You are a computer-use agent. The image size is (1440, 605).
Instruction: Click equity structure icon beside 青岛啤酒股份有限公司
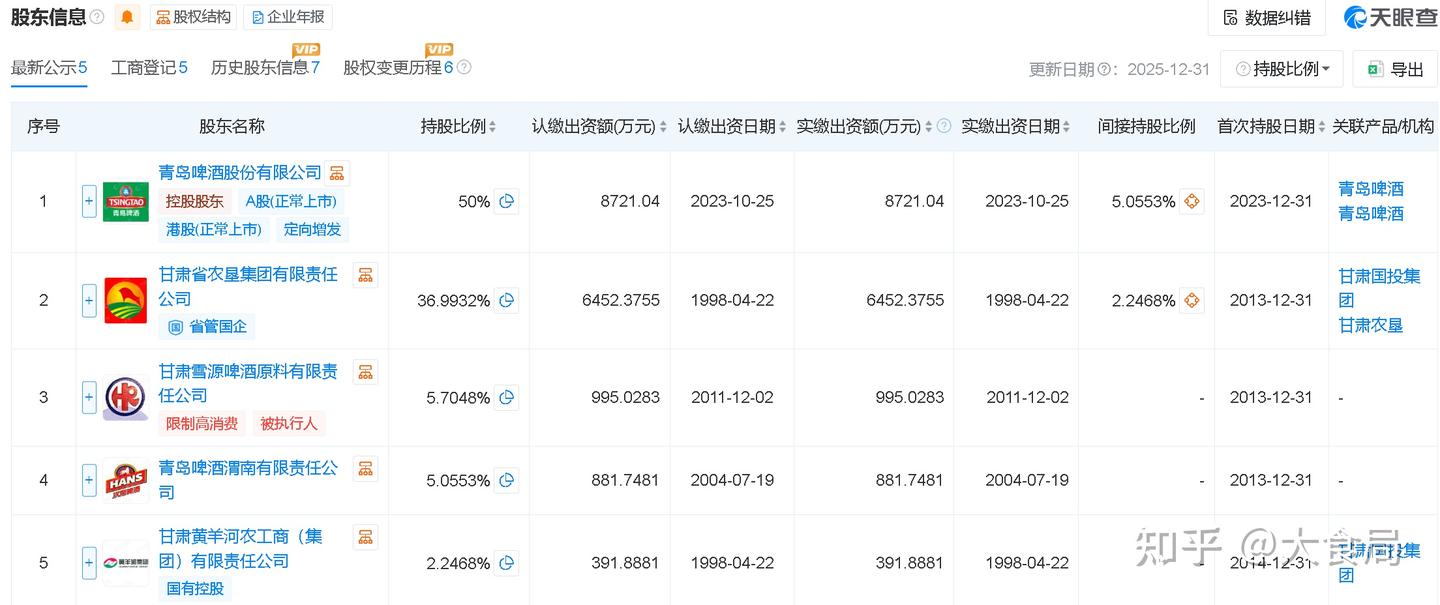(337, 173)
